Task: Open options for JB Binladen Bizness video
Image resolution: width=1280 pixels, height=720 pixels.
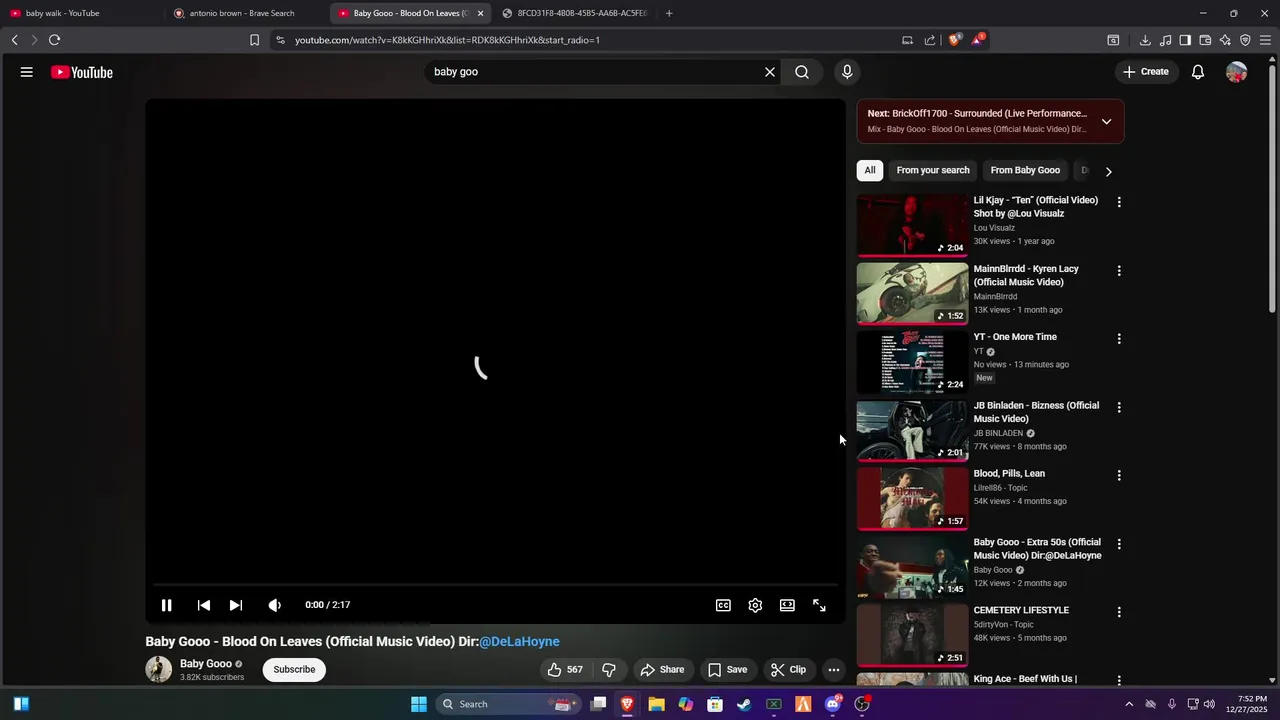Action: (1119, 407)
